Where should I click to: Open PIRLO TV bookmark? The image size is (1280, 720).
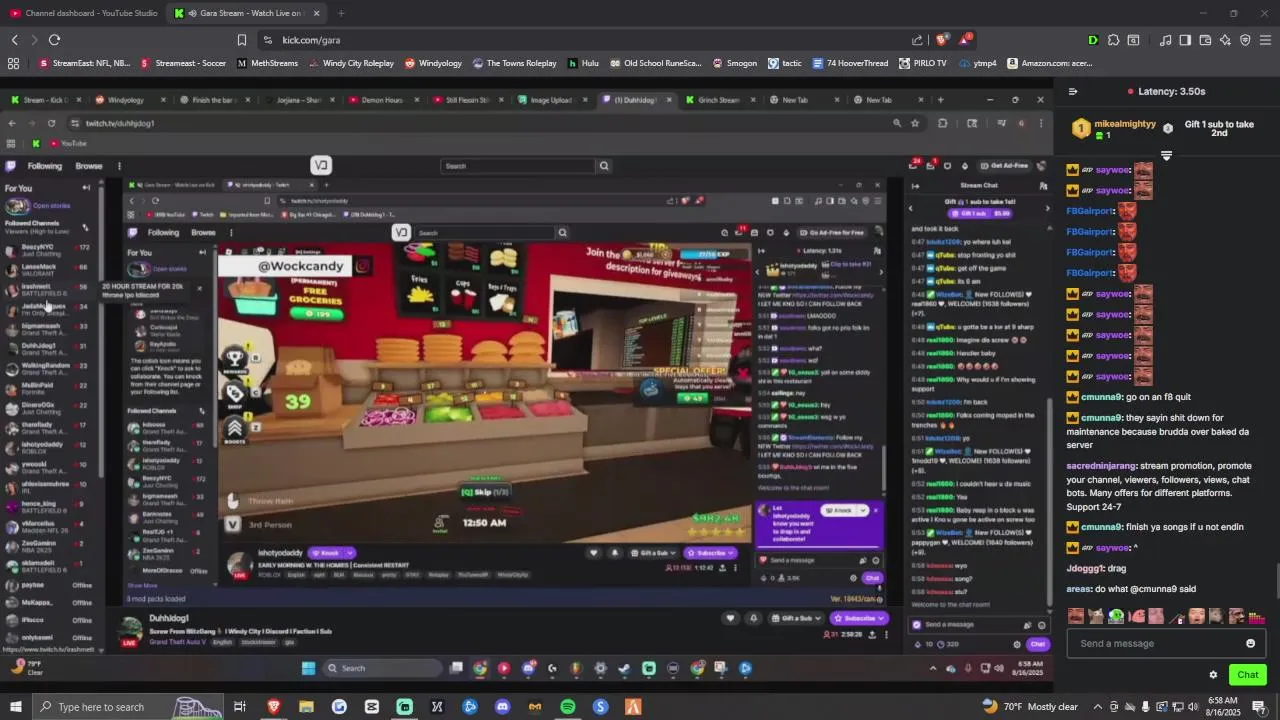[x=922, y=63]
